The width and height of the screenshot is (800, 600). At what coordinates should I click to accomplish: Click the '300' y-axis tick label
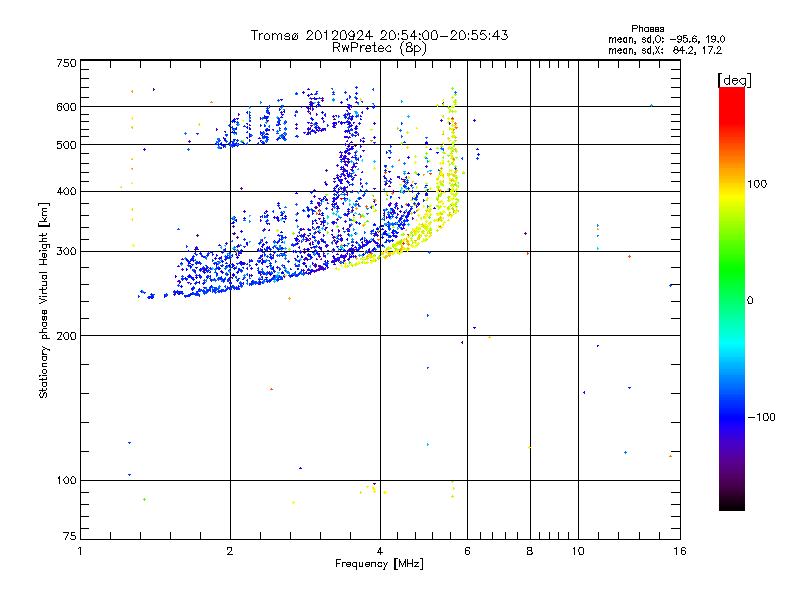66,252
